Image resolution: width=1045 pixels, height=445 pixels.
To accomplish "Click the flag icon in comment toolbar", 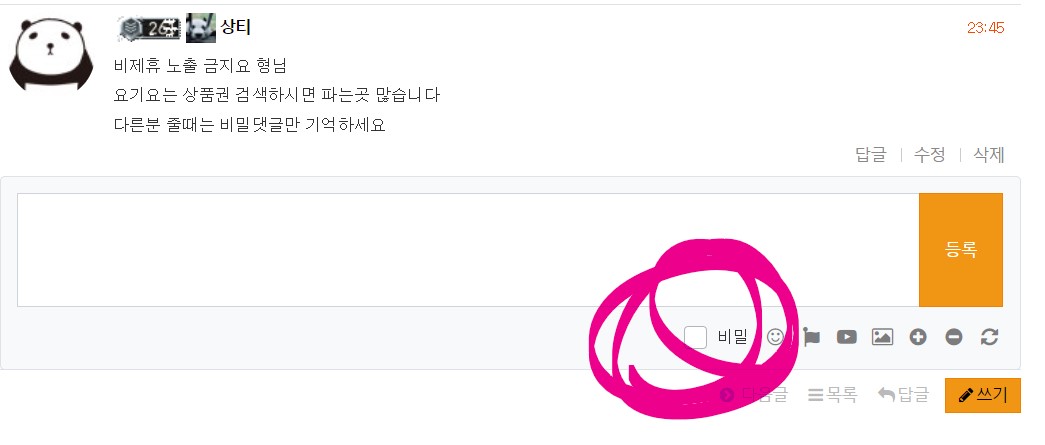I will 811,337.
